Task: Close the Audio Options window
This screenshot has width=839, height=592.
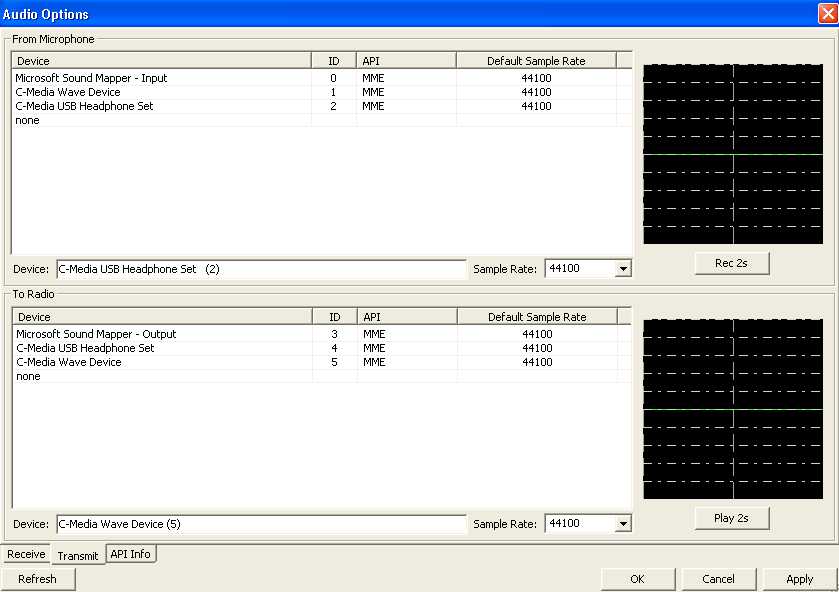Action: (827, 13)
